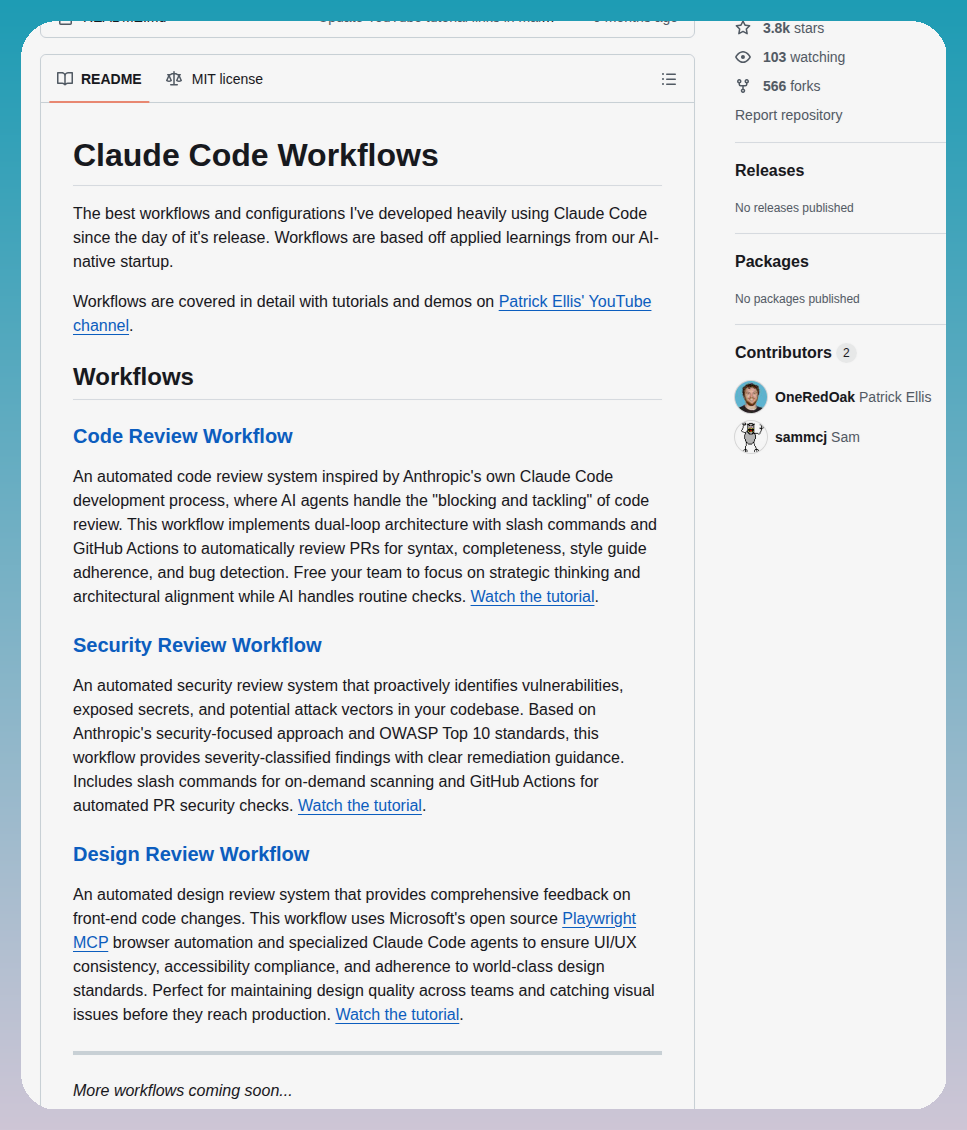
Task: Click the Workflows section heading
Action: [x=133, y=377]
